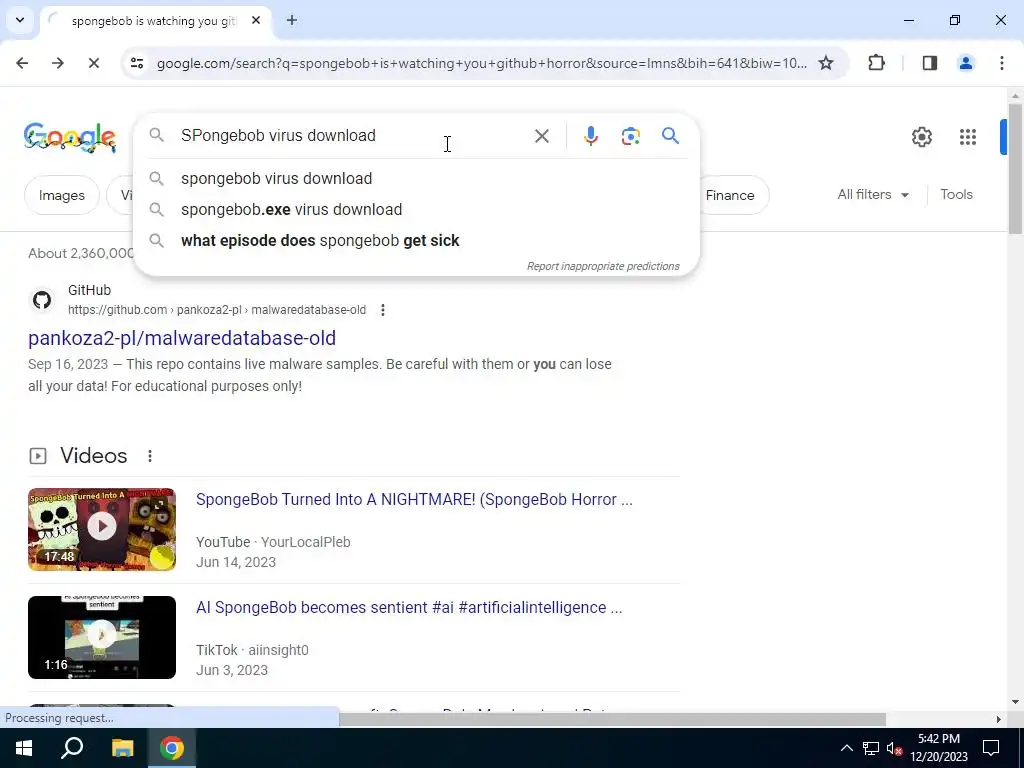Image resolution: width=1024 pixels, height=768 pixels.
Task: Open the Windows notification center
Action: pyautogui.click(x=991, y=748)
